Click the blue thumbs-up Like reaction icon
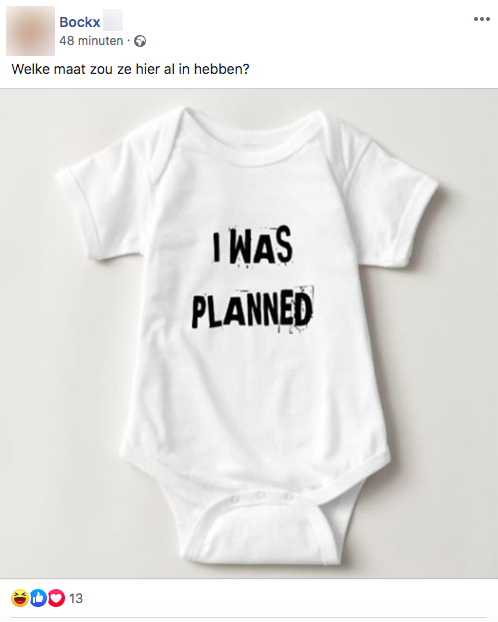This screenshot has height=622, width=498. [38, 598]
